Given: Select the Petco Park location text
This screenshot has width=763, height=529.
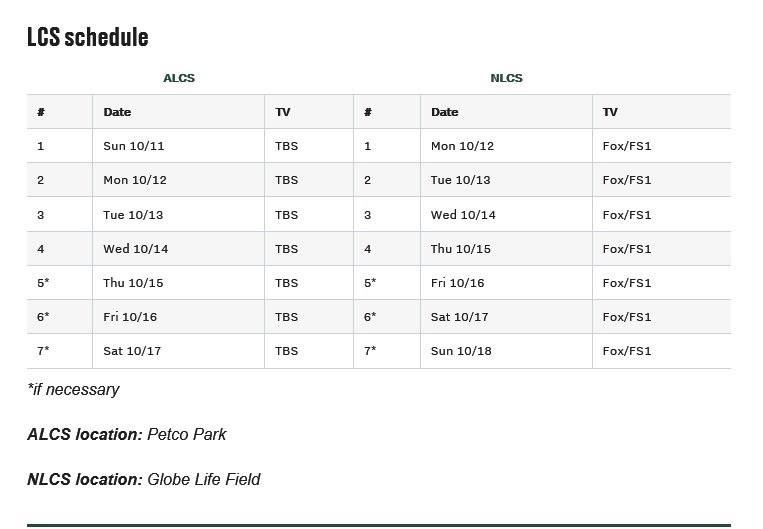Looking at the screenshot, I should [187, 434].
